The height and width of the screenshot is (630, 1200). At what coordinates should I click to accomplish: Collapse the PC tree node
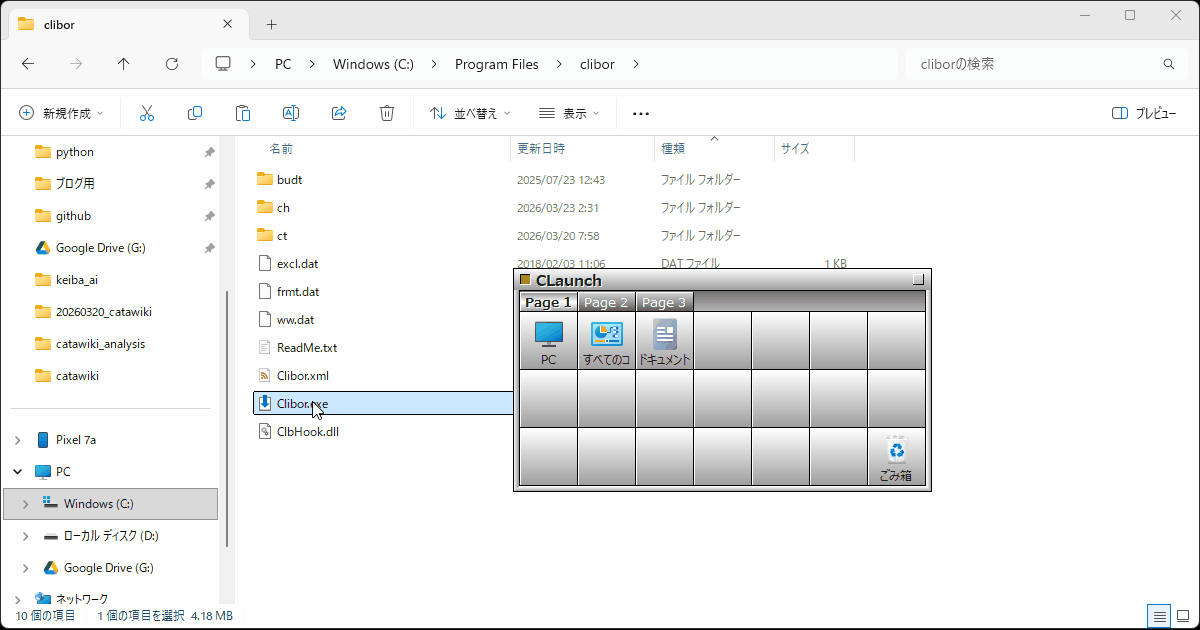tap(17, 472)
